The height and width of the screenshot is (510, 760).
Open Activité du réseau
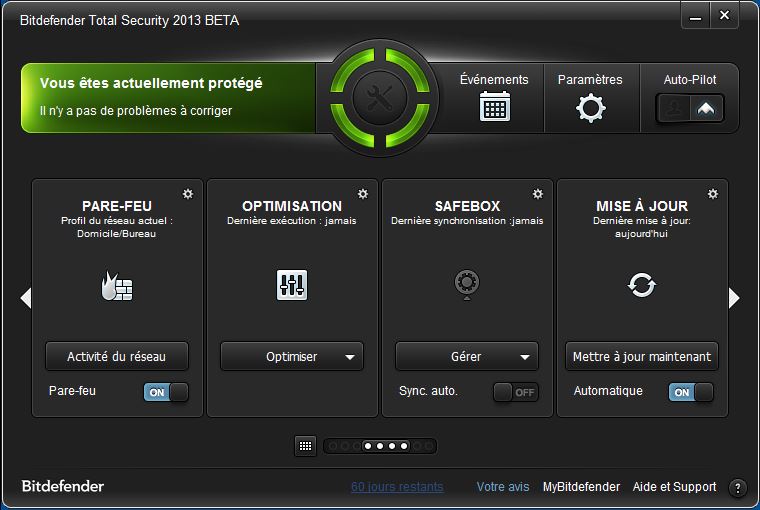click(117, 356)
